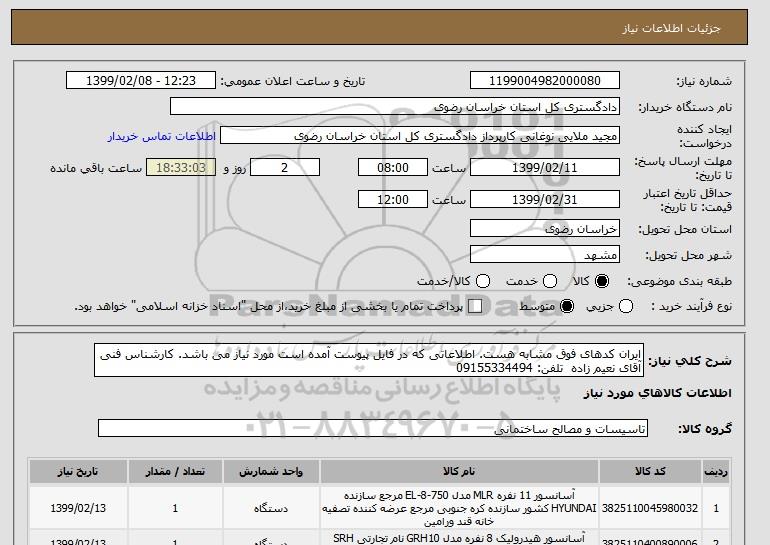Open the اطلاعات تماس خریدار link
The image size is (770, 545).
tap(162, 136)
